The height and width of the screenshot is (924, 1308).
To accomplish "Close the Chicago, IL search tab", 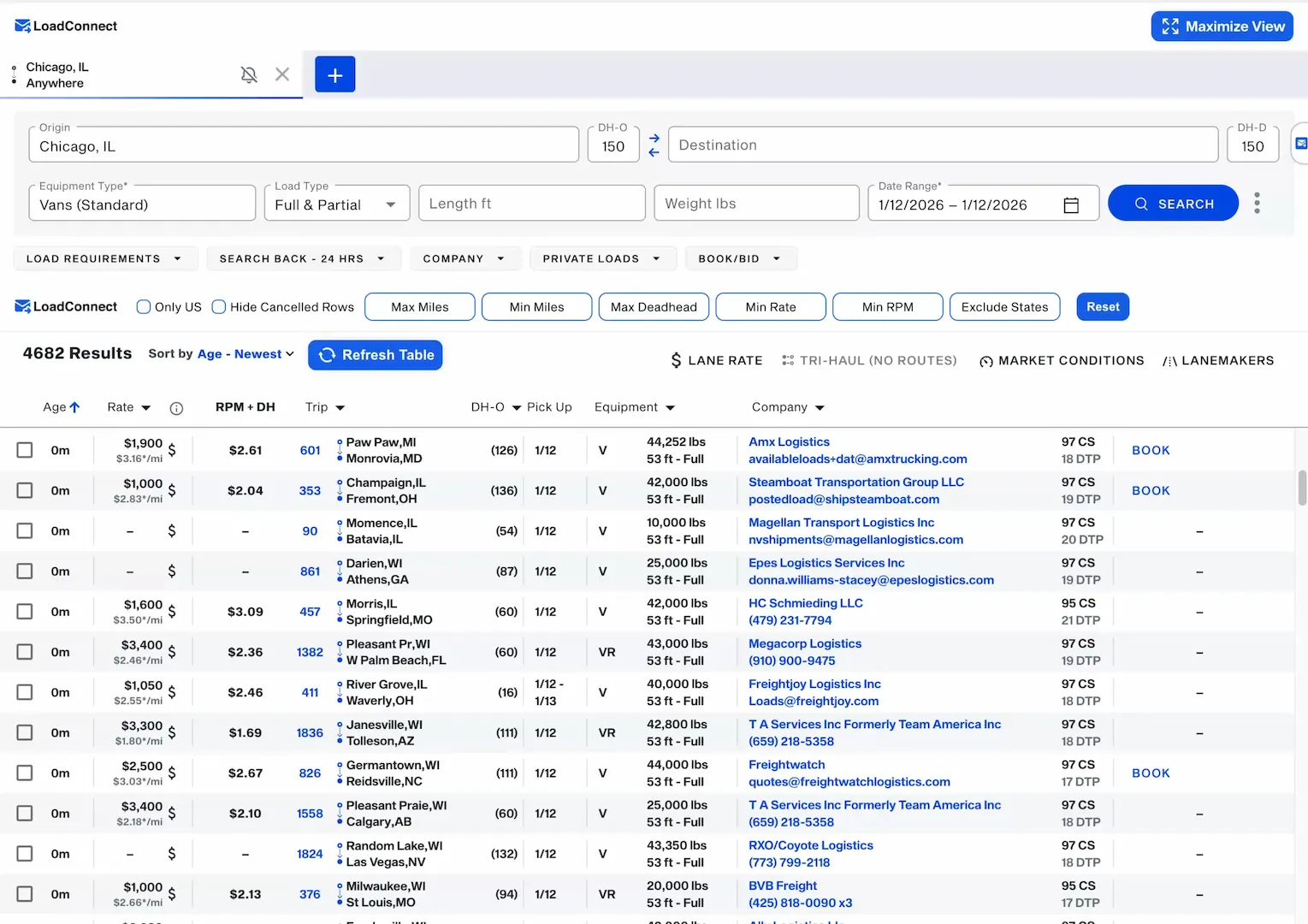I will click(282, 74).
